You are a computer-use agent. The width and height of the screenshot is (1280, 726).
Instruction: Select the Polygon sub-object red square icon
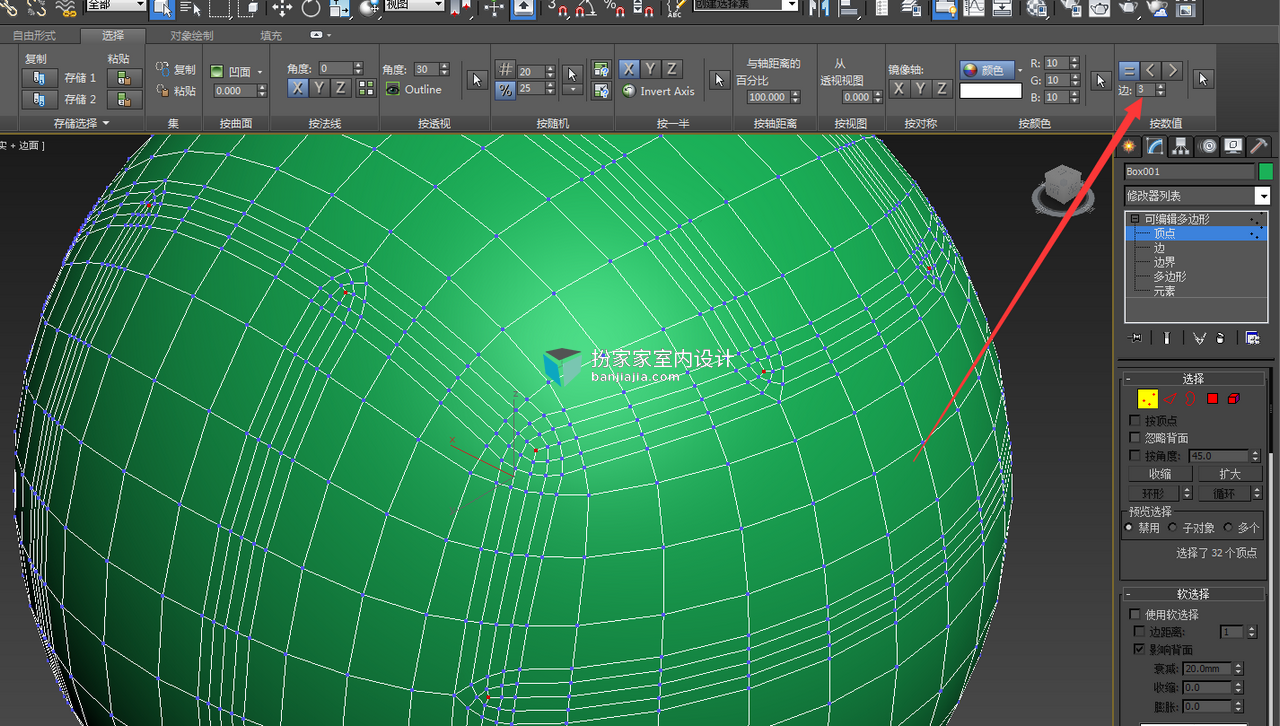pyautogui.click(x=1212, y=399)
